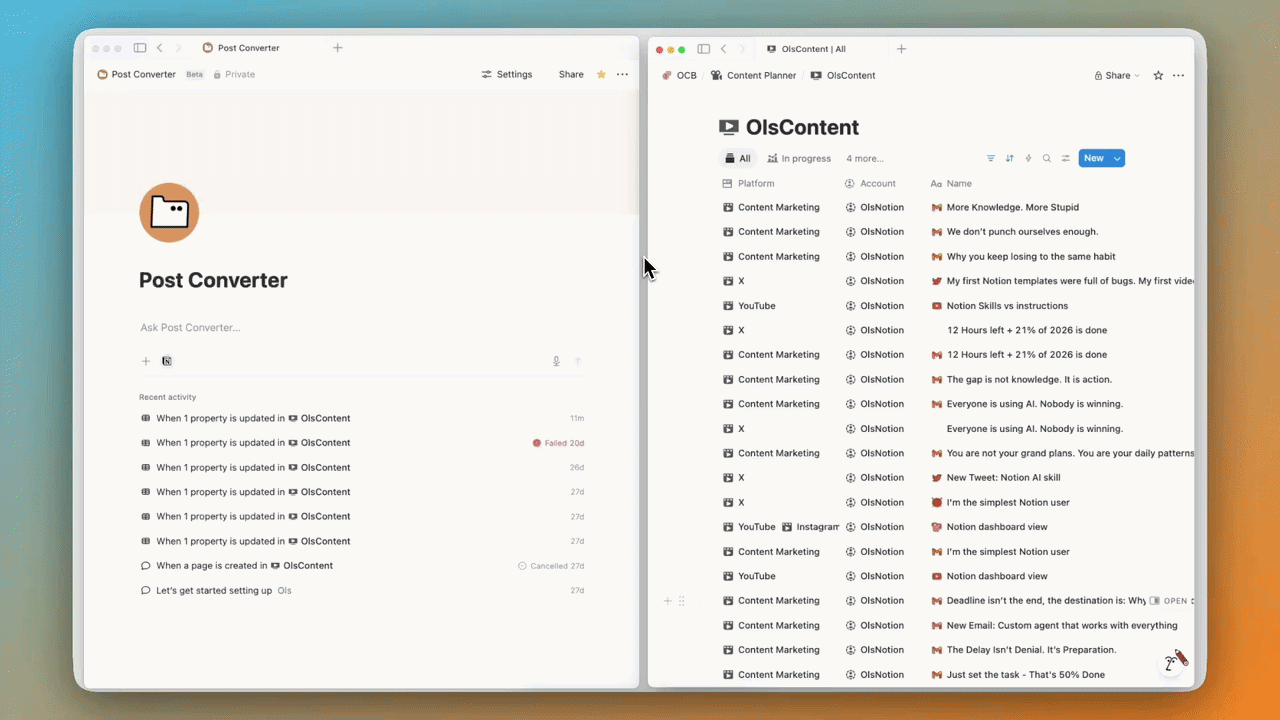Click the X platform cell of the 'New Tweet' row

point(780,478)
